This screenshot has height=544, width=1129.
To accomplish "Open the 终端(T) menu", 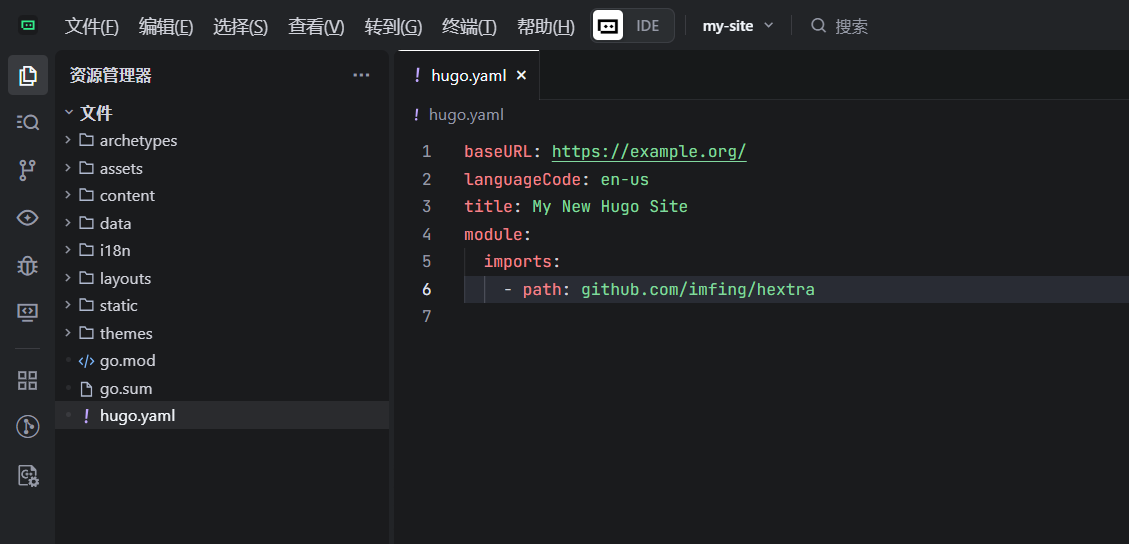I will (469, 27).
